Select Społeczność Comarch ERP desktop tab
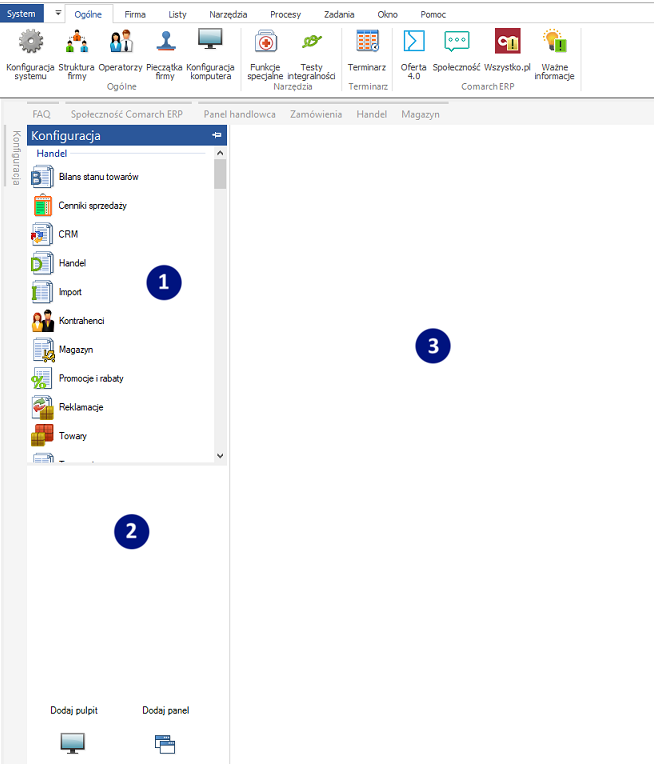The width and height of the screenshot is (654, 764). click(127, 114)
